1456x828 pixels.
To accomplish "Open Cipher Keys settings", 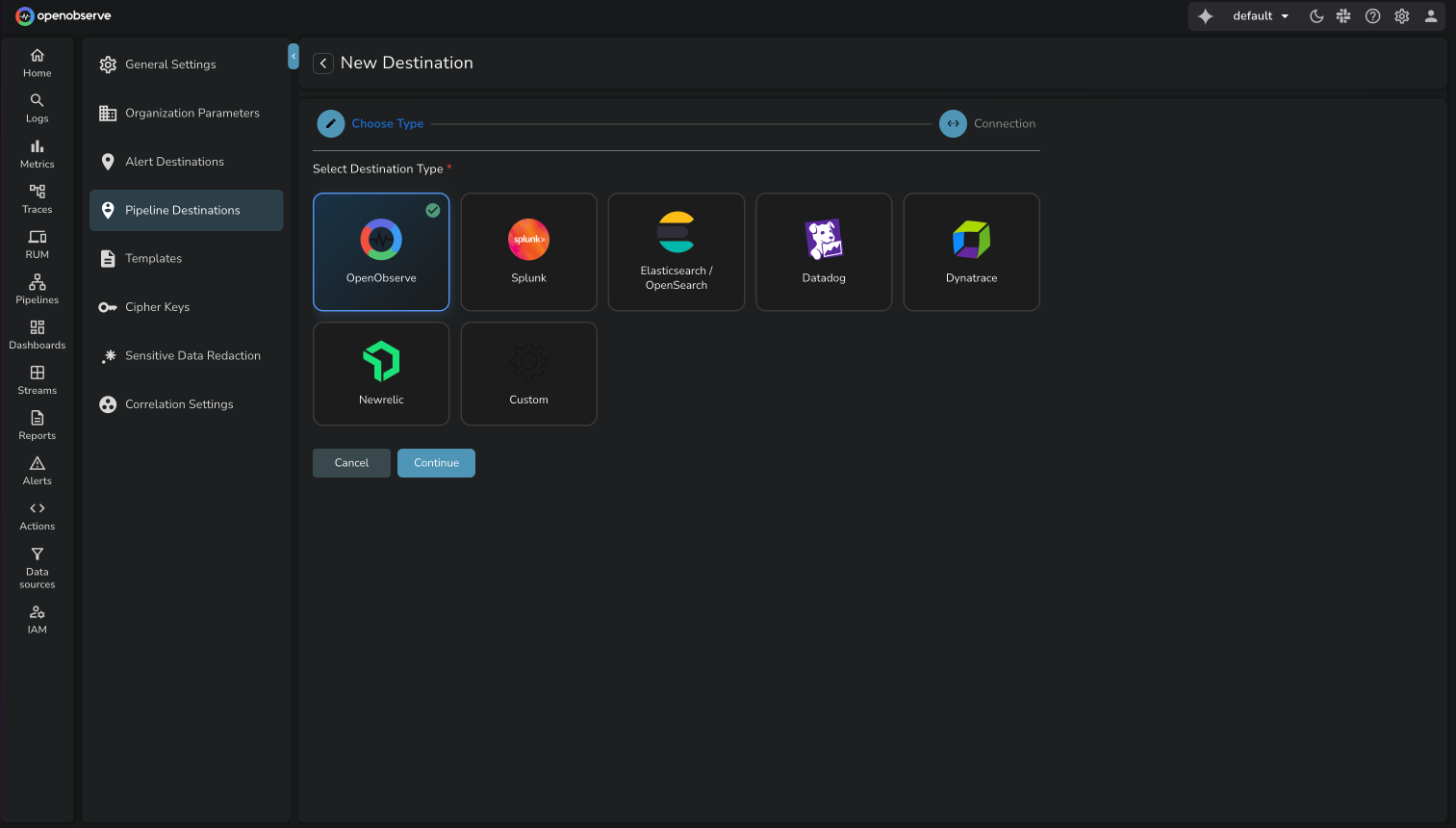I will pos(187,307).
